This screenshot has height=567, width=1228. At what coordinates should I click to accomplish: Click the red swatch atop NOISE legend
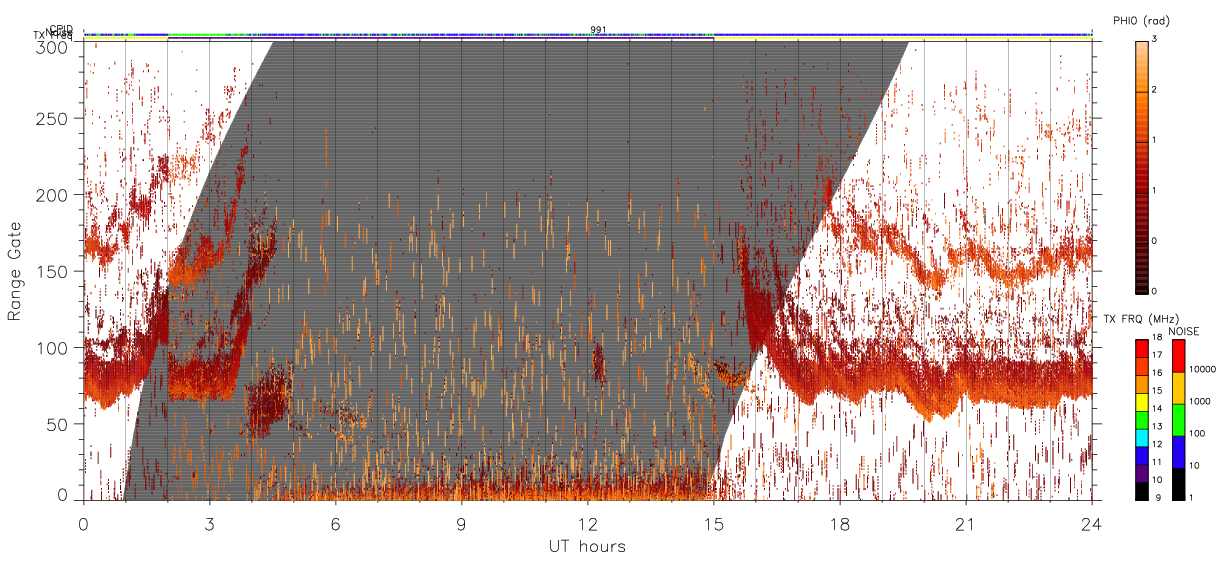click(1178, 356)
